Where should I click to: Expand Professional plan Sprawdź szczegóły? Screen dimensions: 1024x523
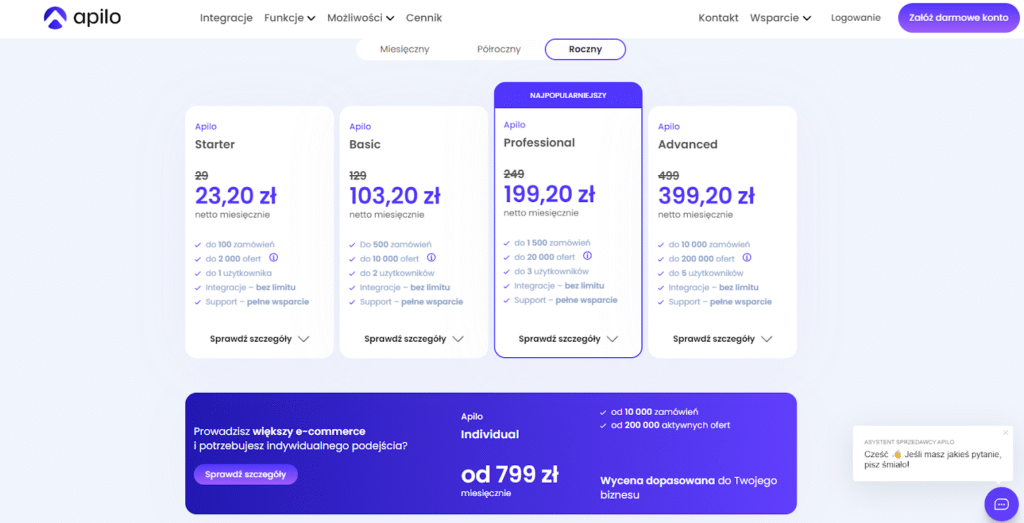pyautogui.click(x=568, y=339)
